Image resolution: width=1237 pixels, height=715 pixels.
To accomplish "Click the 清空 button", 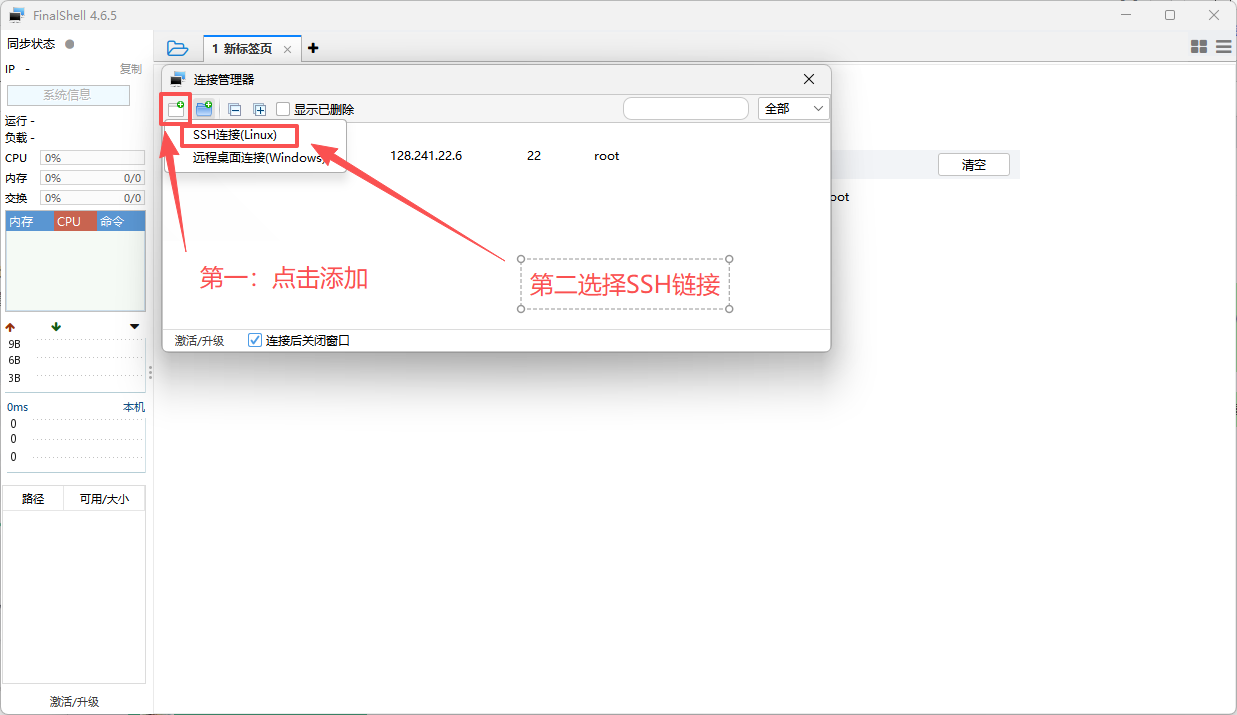I will point(974,165).
